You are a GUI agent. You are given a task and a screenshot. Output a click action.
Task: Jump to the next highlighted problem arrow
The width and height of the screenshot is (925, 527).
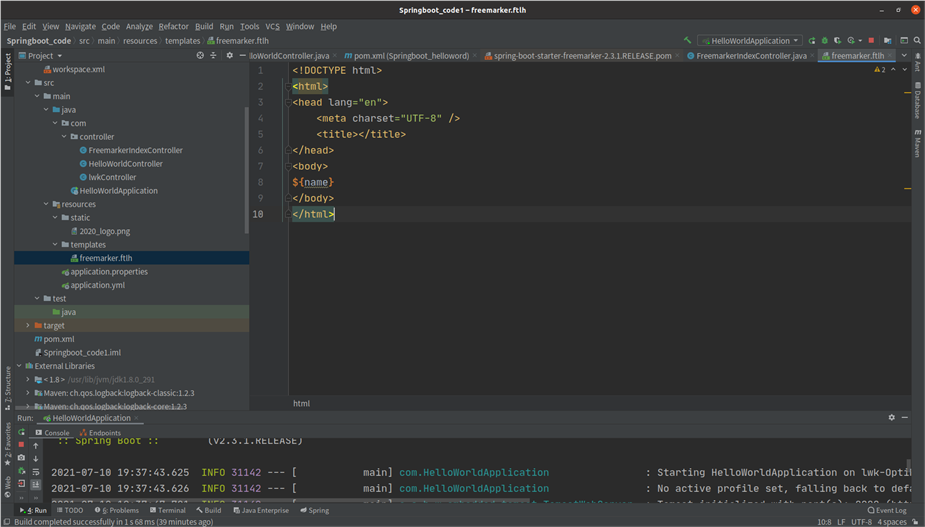pos(905,70)
